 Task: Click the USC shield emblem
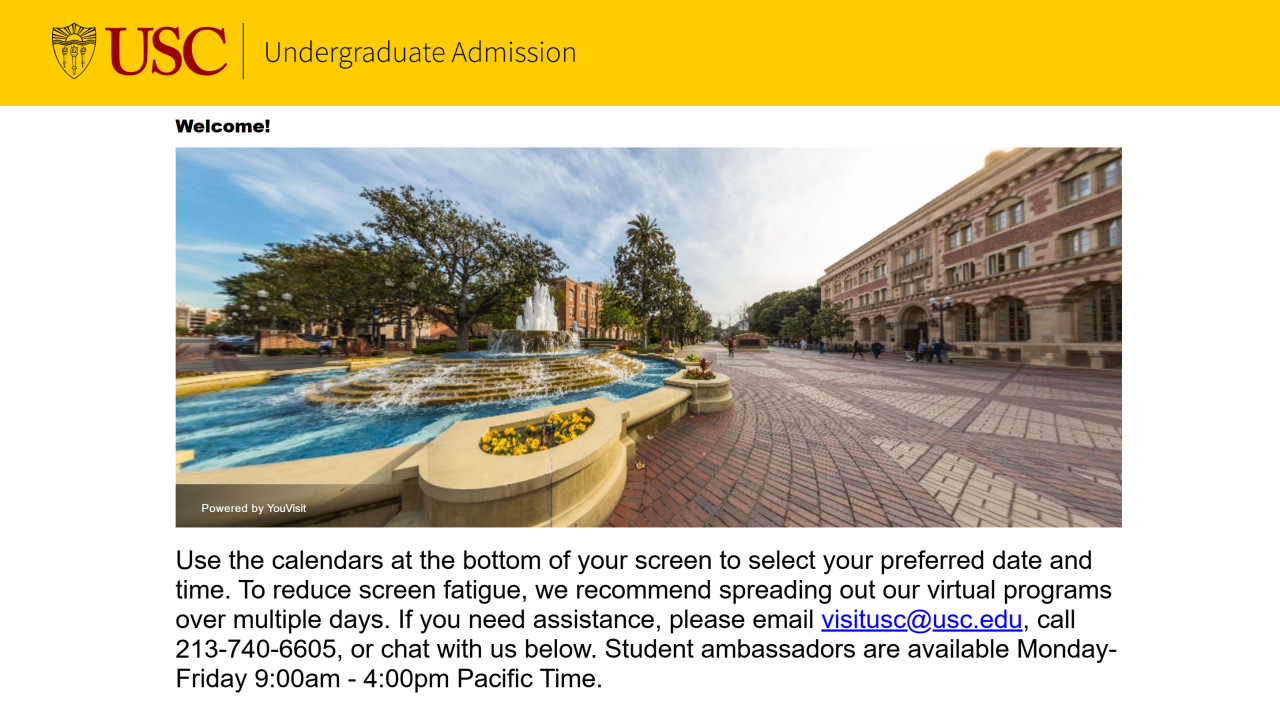click(74, 51)
